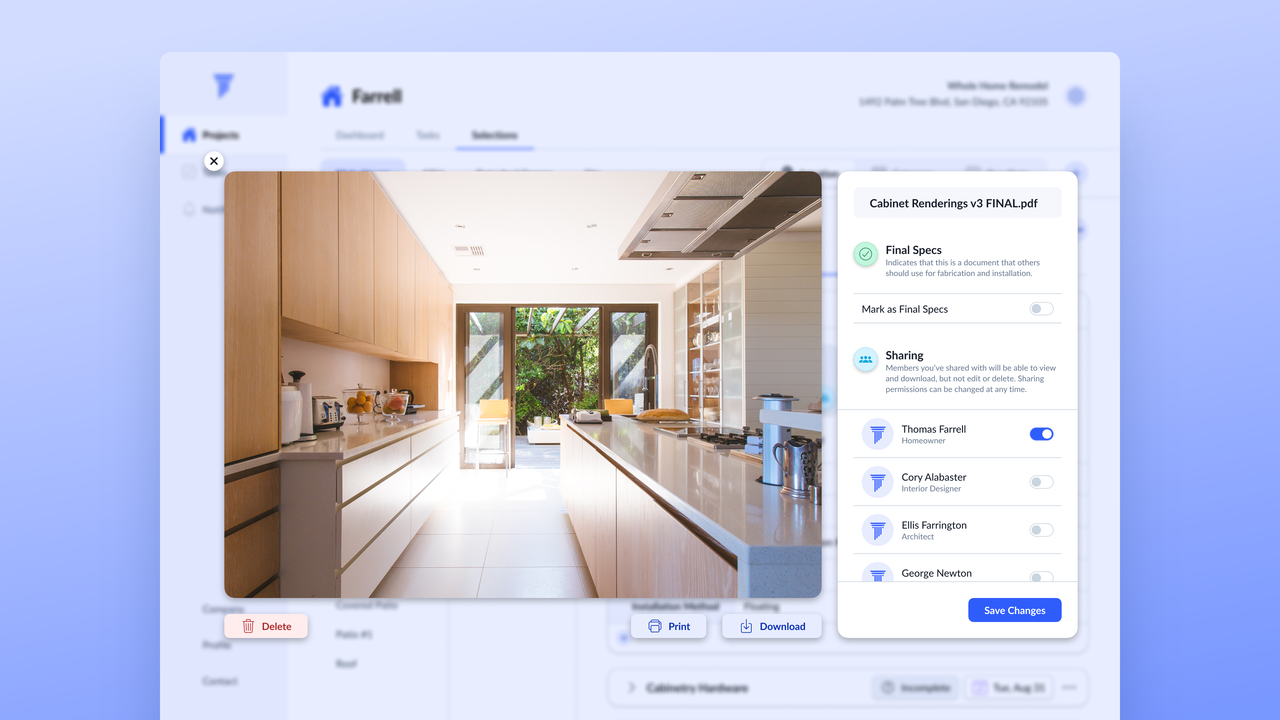Click the Final Specs checkmark icon
The image size is (1280, 720).
[x=866, y=254]
